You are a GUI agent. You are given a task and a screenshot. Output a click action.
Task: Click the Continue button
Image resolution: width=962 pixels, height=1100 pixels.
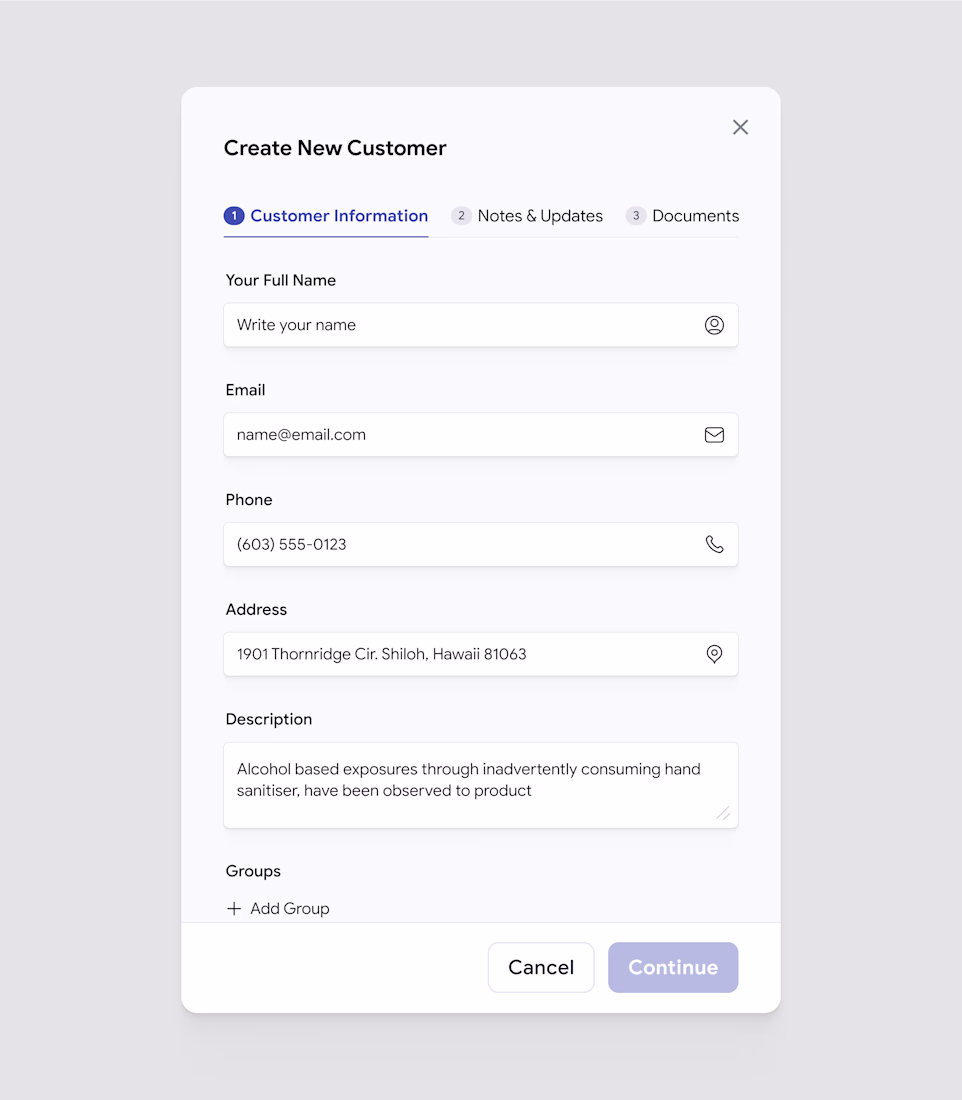pyautogui.click(x=673, y=967)
